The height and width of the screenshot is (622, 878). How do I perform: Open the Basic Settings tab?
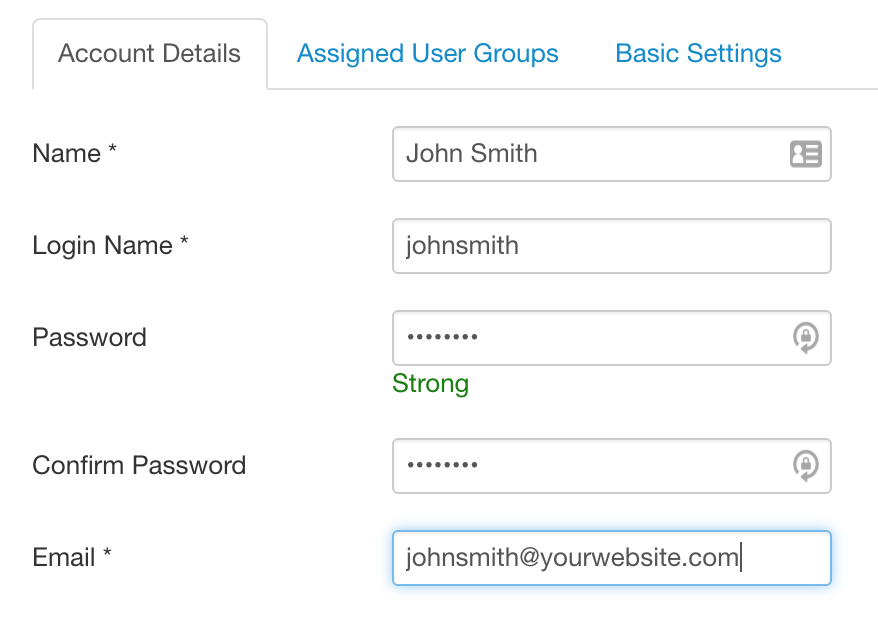[698, 53]
